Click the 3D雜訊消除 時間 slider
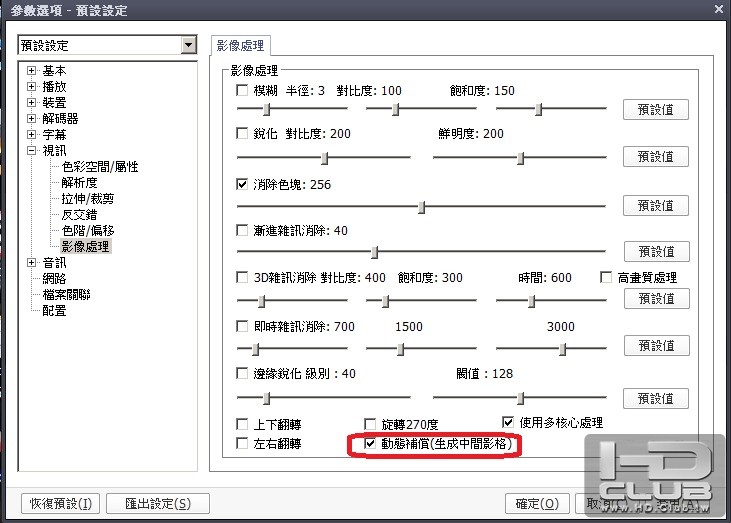 (552, 301)
